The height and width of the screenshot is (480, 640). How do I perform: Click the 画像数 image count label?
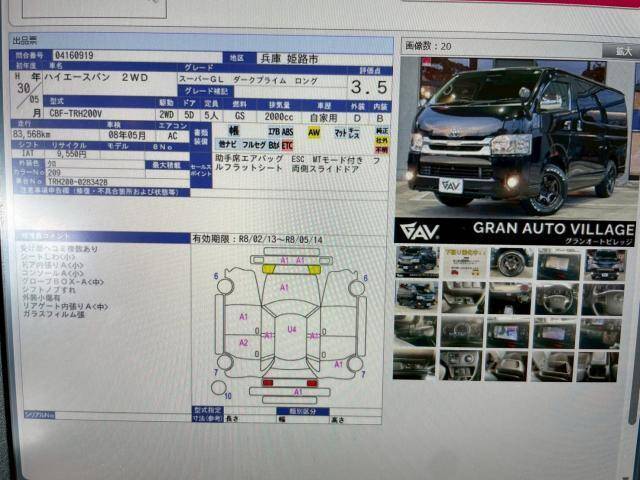(x=427, y=46)
